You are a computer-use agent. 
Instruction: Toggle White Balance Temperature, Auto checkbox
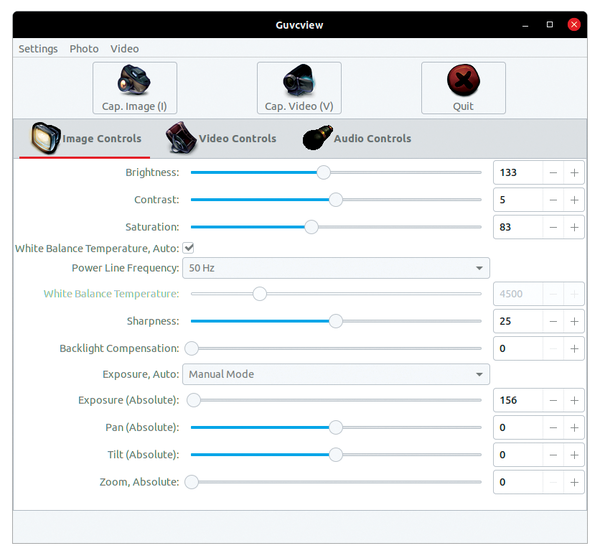(x=188, y=248)
